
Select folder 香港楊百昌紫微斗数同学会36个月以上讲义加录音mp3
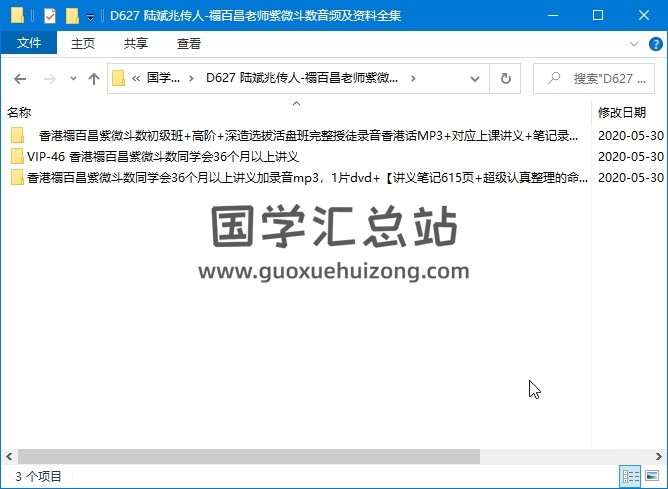(x=307, y=177)
